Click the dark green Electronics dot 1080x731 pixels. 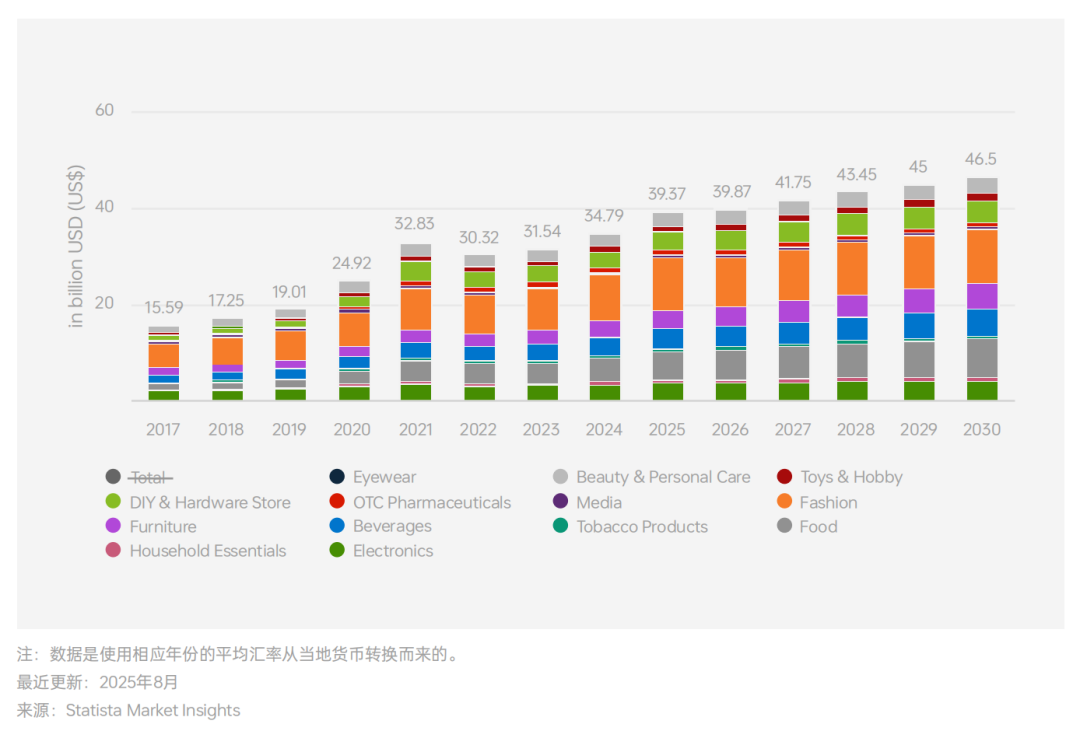pos(337,550)
